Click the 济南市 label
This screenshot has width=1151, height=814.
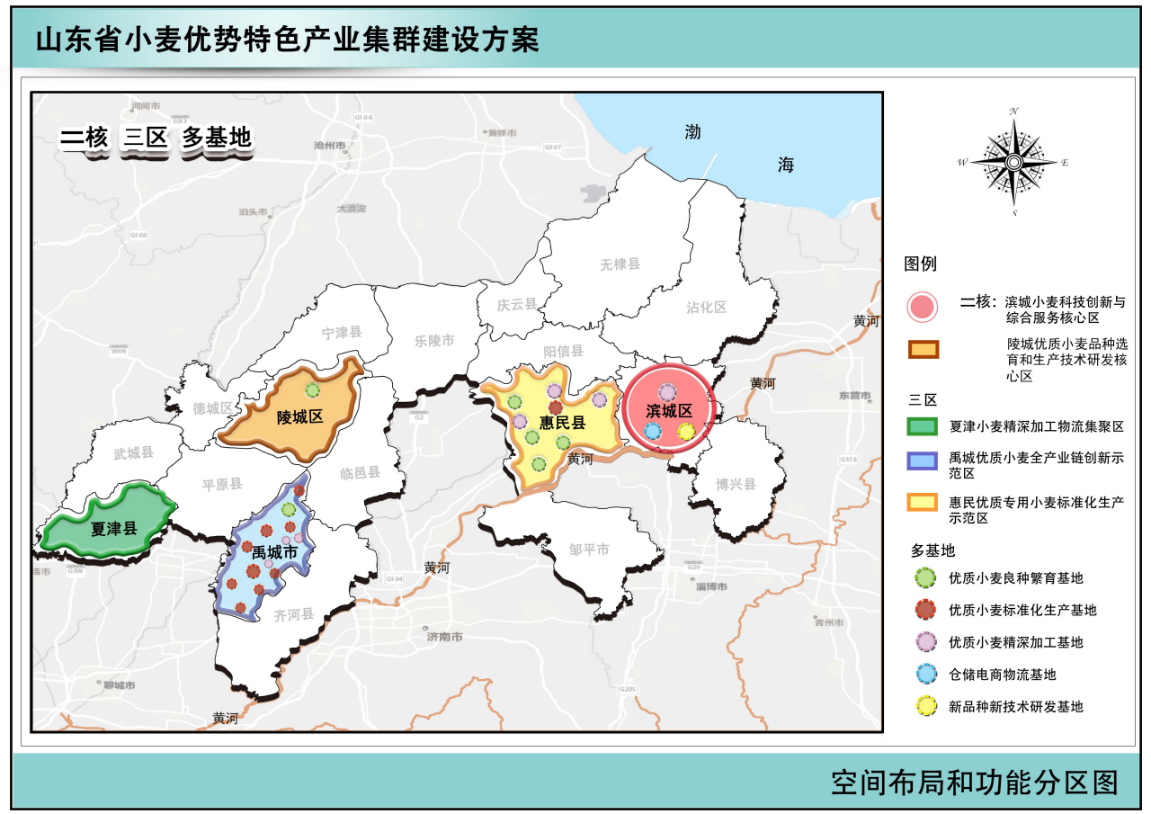445,636
